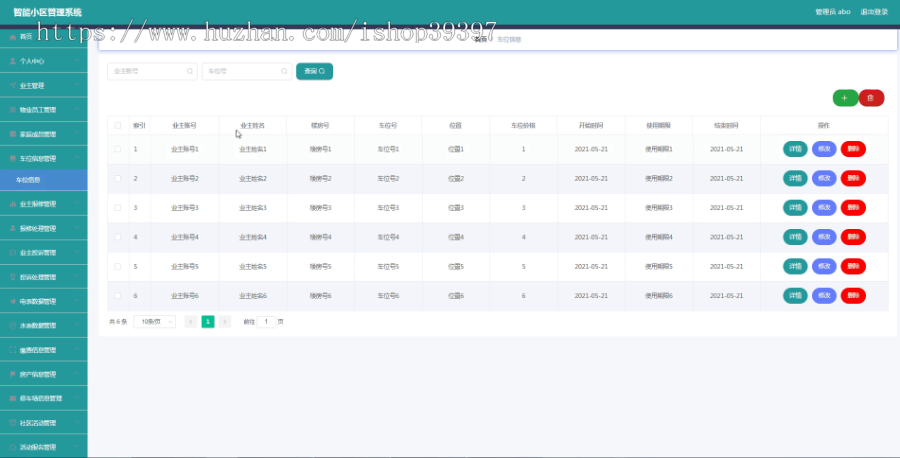Click the 共 6 条 total count text

tap(118, 322)
